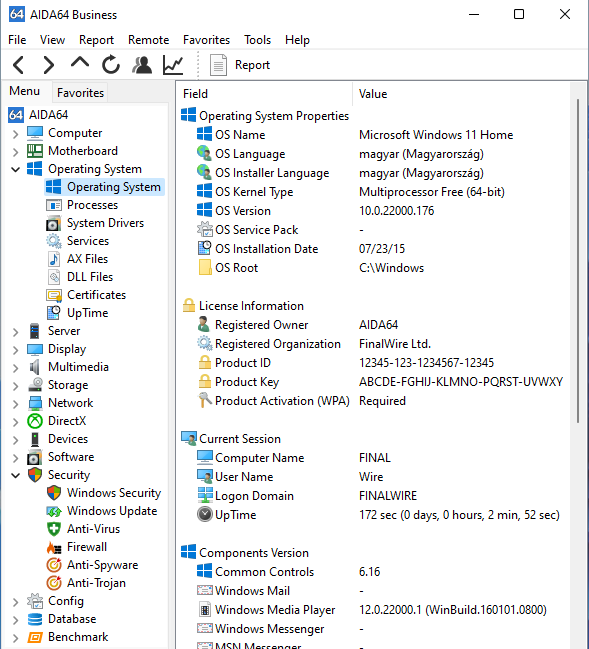589x649 pixels.
Task: Switch to the Favorites tab
Action: [80, 93]
